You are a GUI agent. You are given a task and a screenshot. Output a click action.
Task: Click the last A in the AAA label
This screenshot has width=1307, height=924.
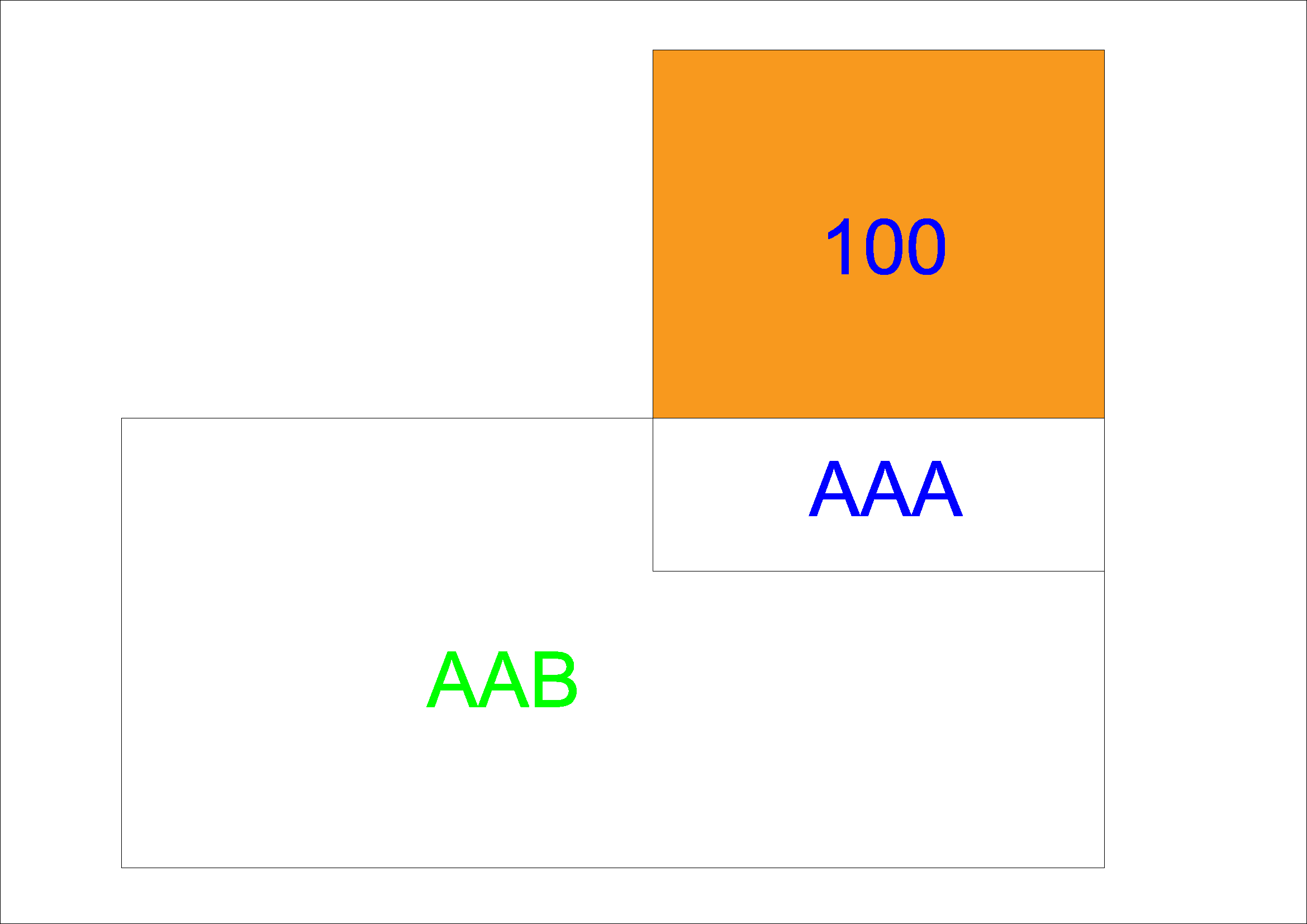pos(937,489)
